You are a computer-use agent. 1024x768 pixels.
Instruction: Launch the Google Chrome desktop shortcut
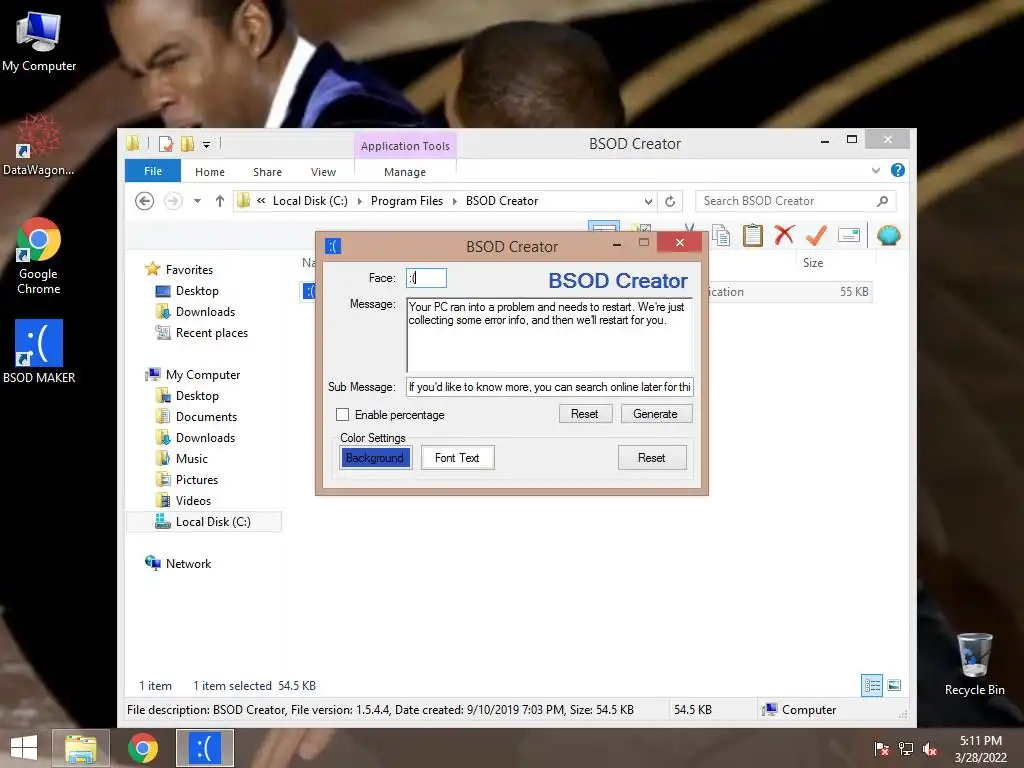39,256
